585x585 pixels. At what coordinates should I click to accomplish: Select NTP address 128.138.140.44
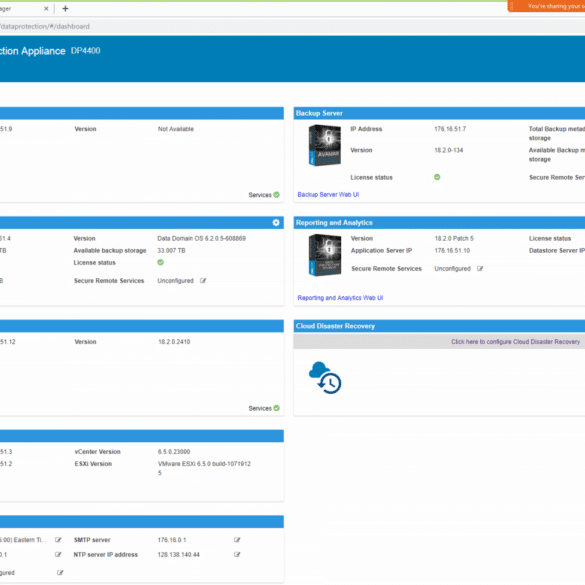tap(178, 555)
